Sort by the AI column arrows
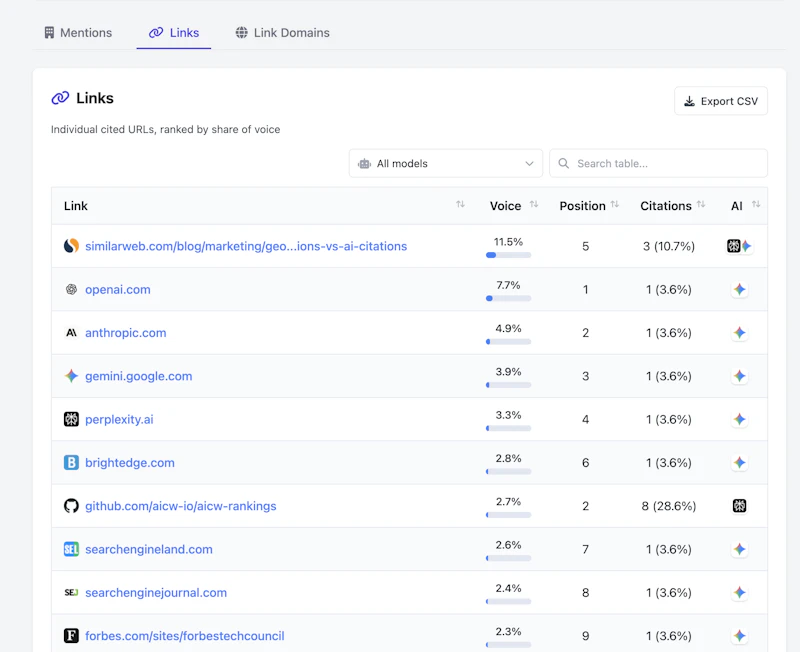Screen dimensions: 800x652 (x=756, y=205)
